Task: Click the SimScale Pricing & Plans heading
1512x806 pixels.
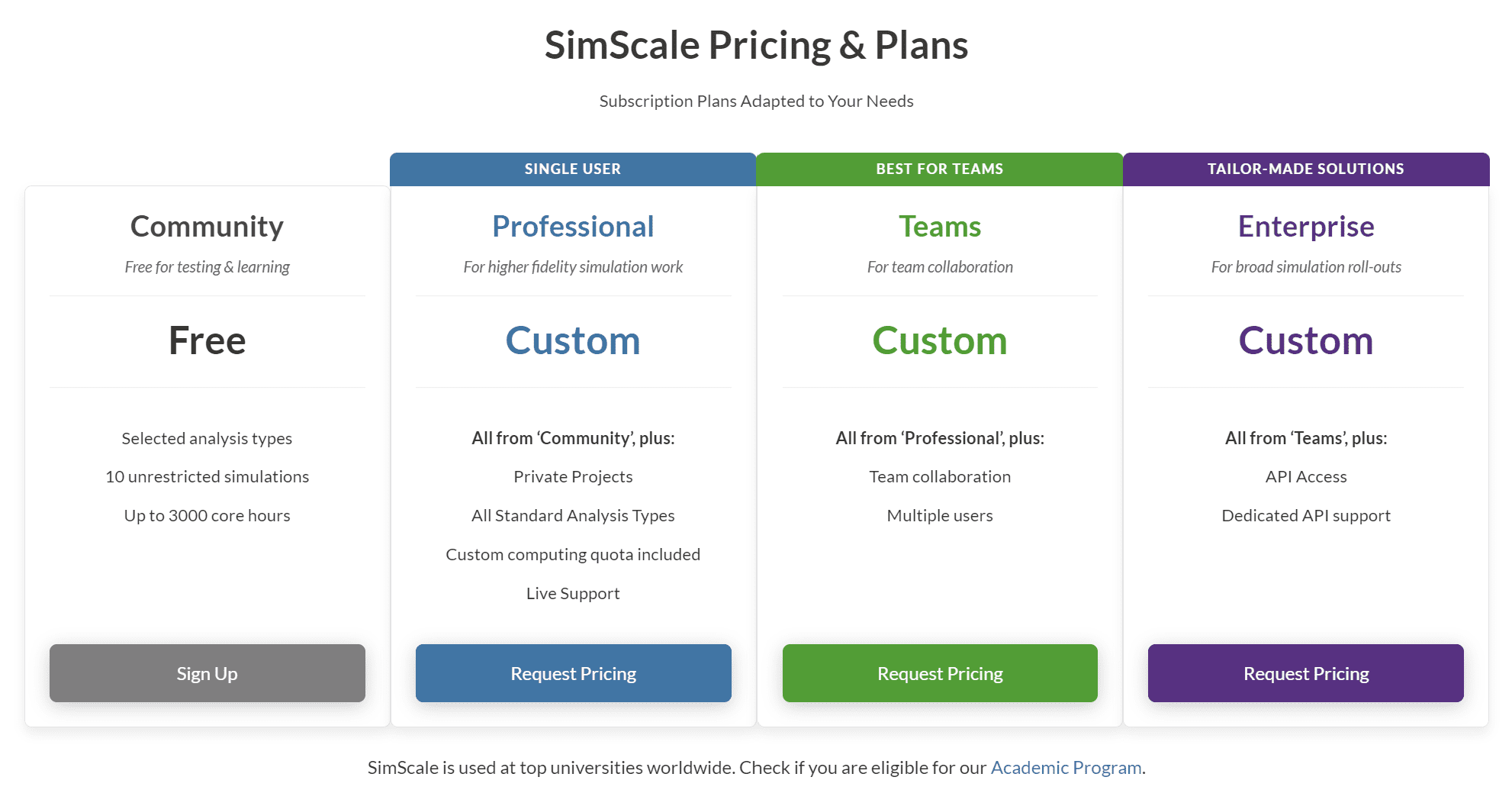Action: (756, 45)
